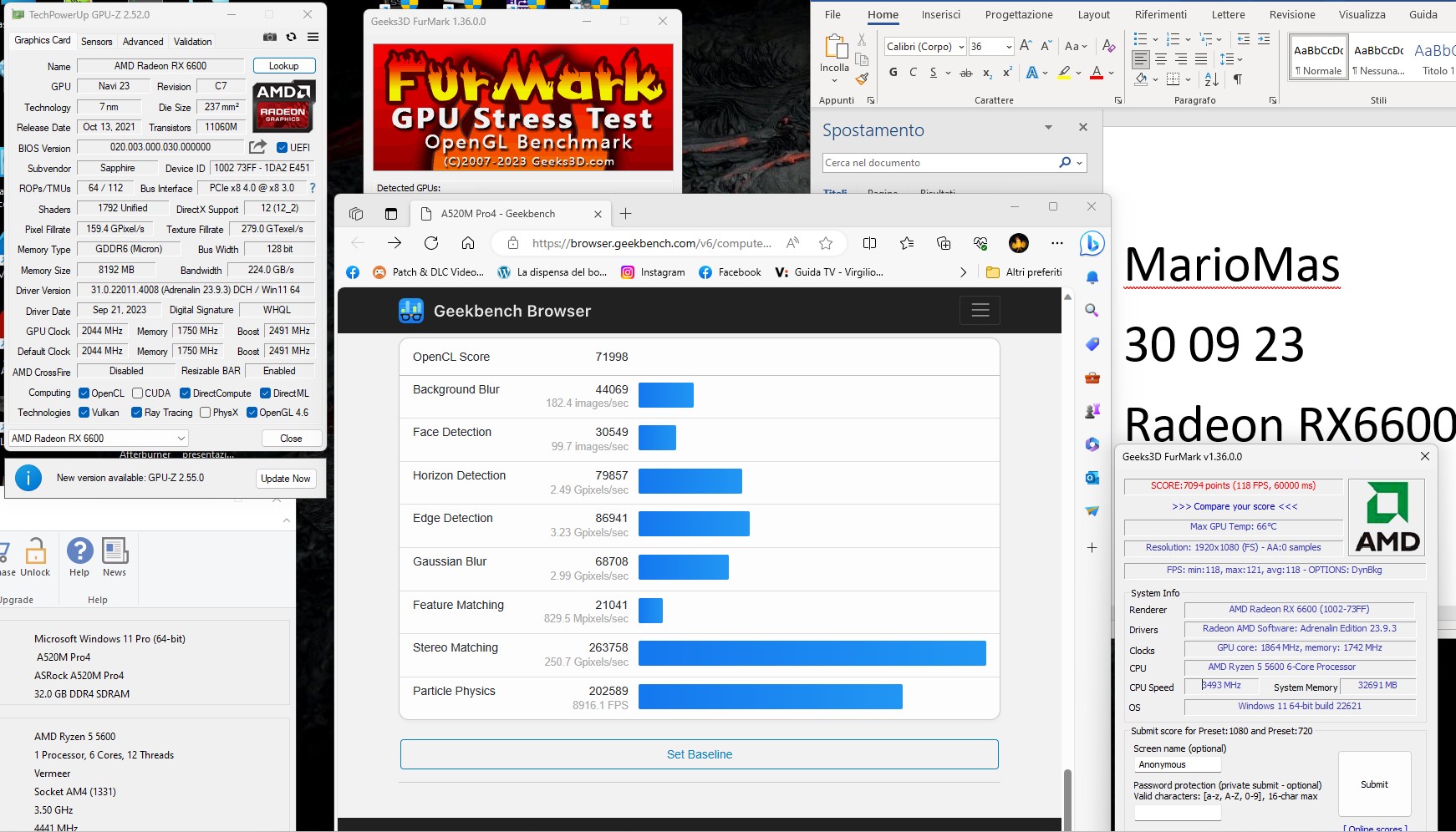Click Word format painter icon
The height and width of the screenshot is (832, 1456).
click(862, 79)
